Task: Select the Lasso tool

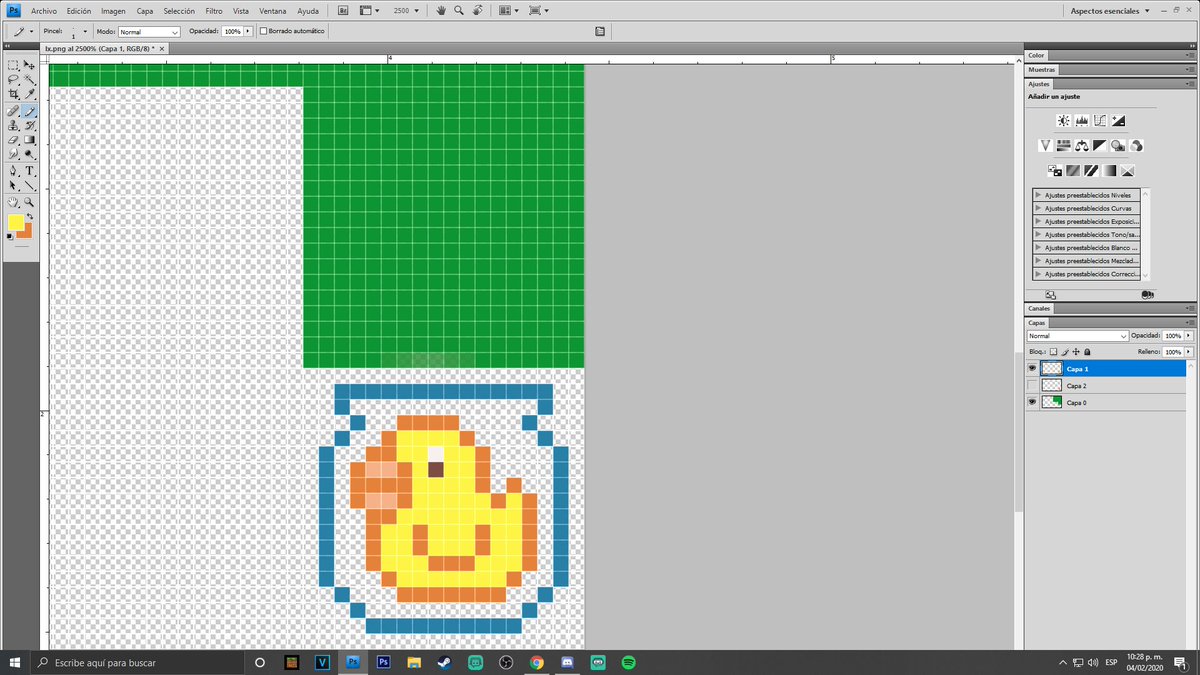Action: (13, 79)
